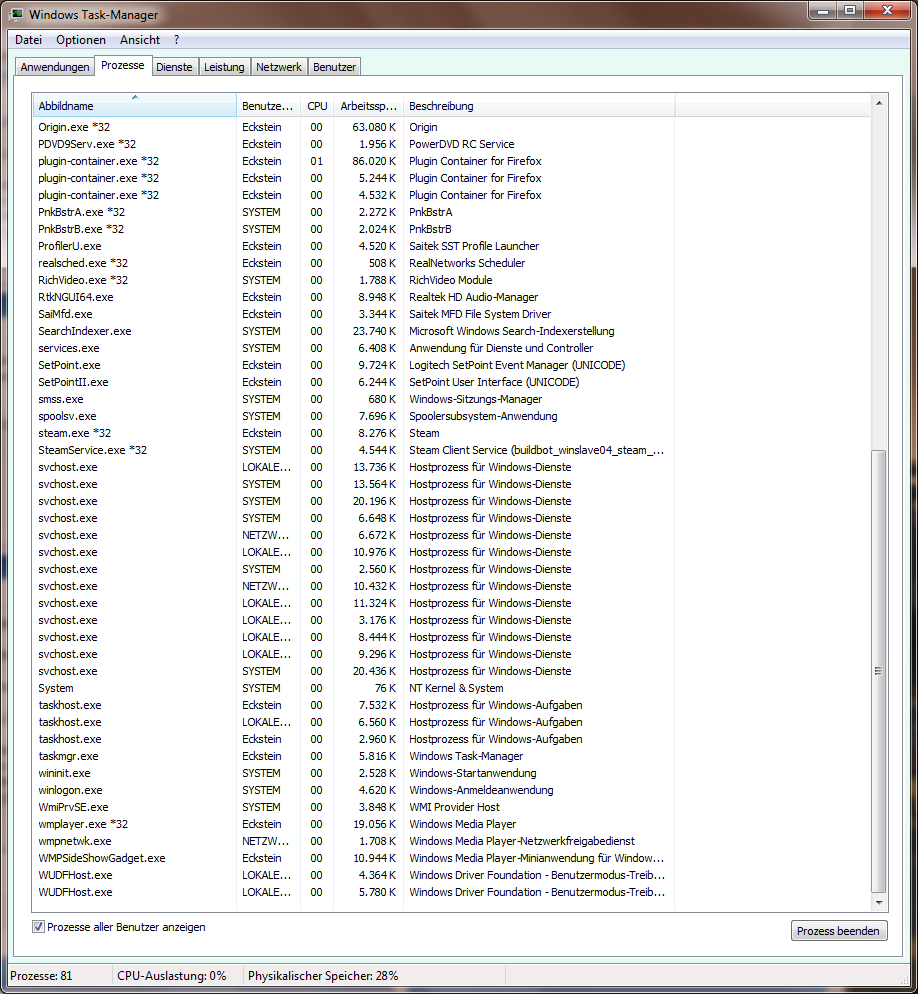Select the WmiPrvSE.exe process
The width and height of the screenshot is (918, 994).
pos(353,807)
